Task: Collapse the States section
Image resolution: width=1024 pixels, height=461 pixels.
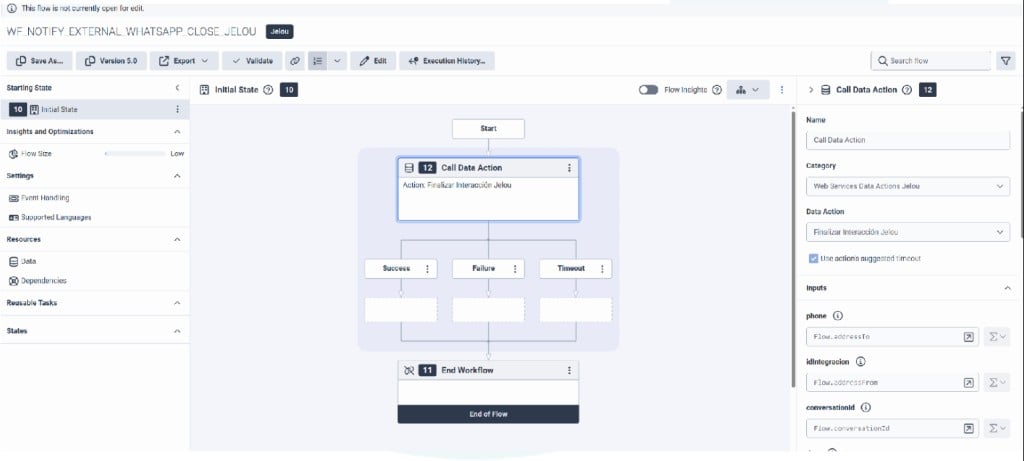Action: (x=177, y=332)
